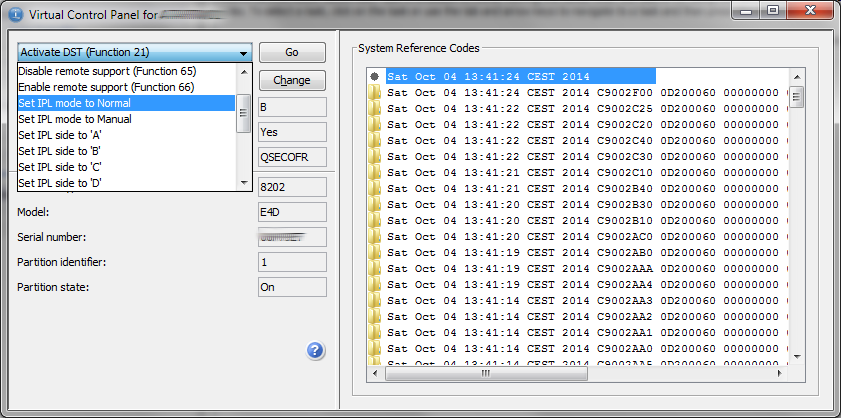Screen dimensions: 841x418
Task: Click folder icon for SRC C9002F00
Action: tap(374, 92)
